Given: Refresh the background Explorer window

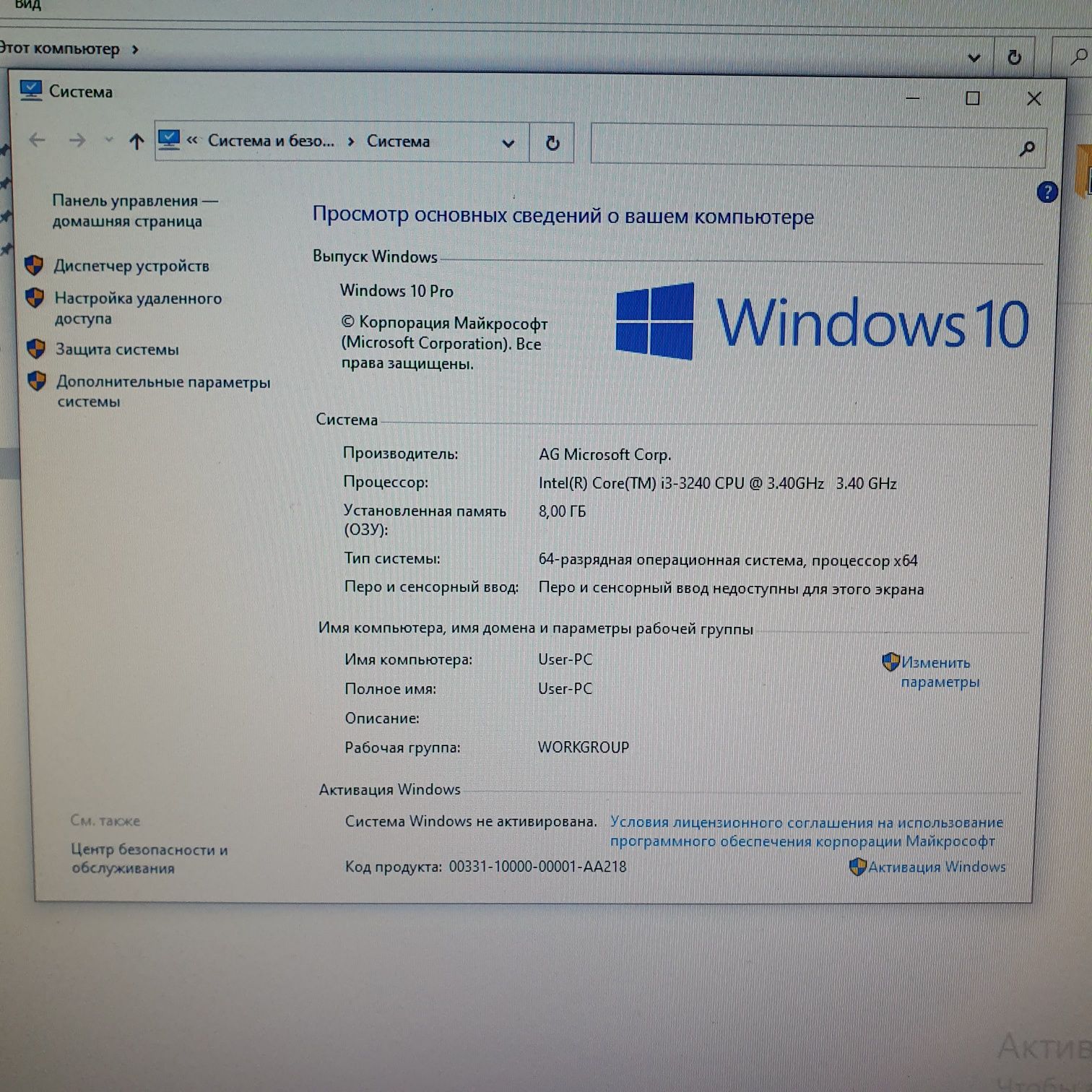Looking at the screenshot, I should 1015,57.
